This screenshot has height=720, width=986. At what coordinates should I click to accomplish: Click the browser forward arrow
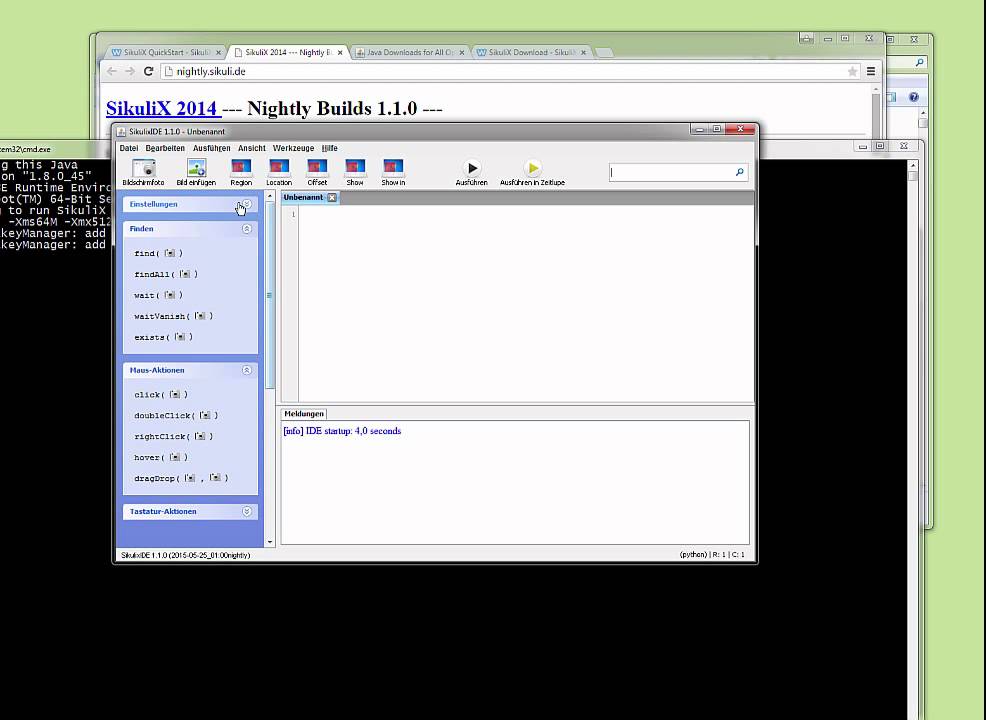[130, 72]
